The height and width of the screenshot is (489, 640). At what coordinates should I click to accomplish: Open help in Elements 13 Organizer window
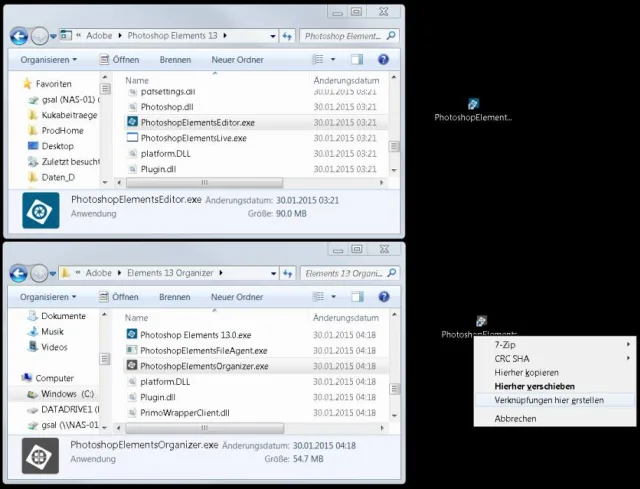pos(384,297)
